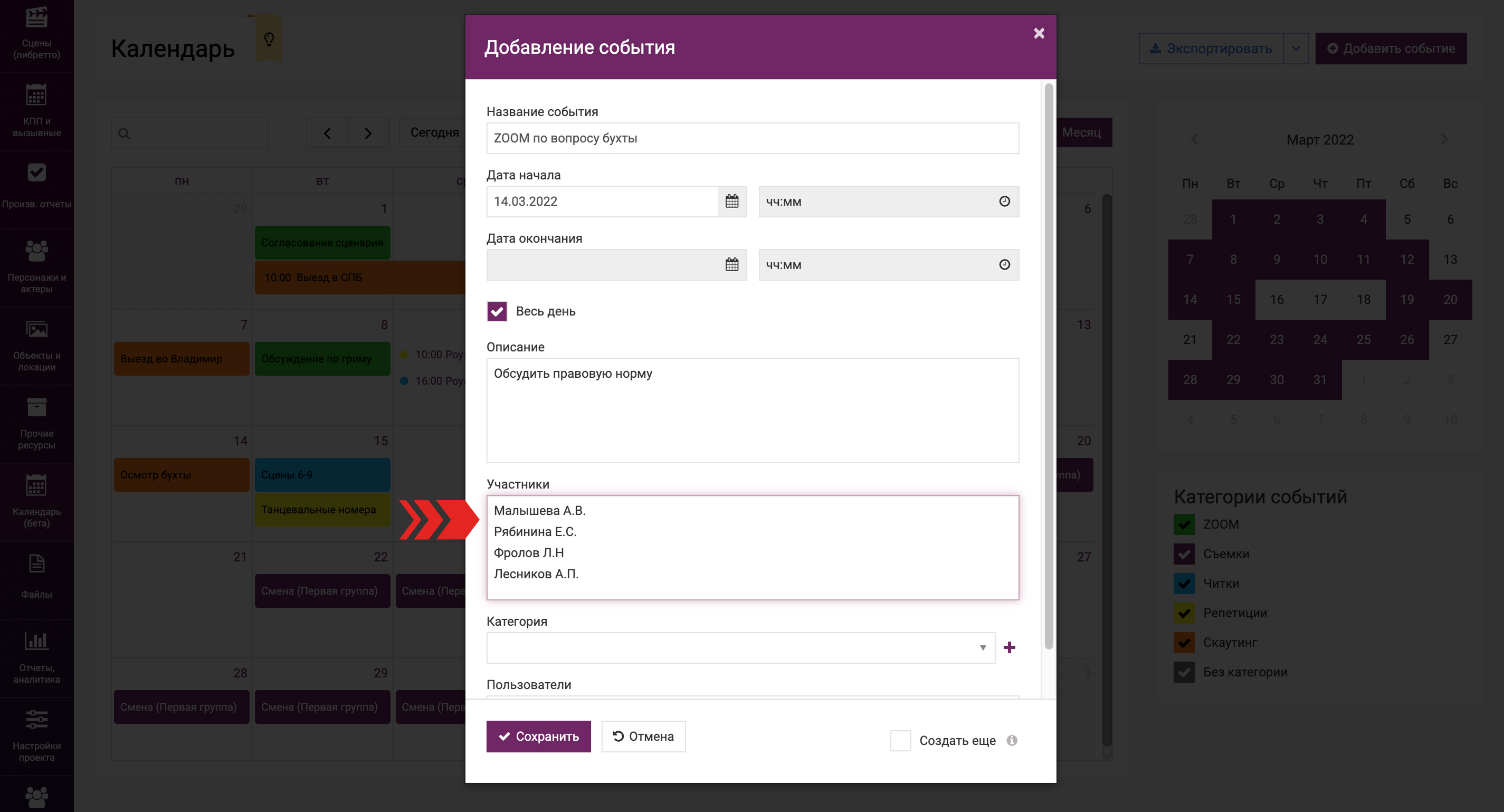Click Отмена button
1504x812 pixels.
point(643,736)
